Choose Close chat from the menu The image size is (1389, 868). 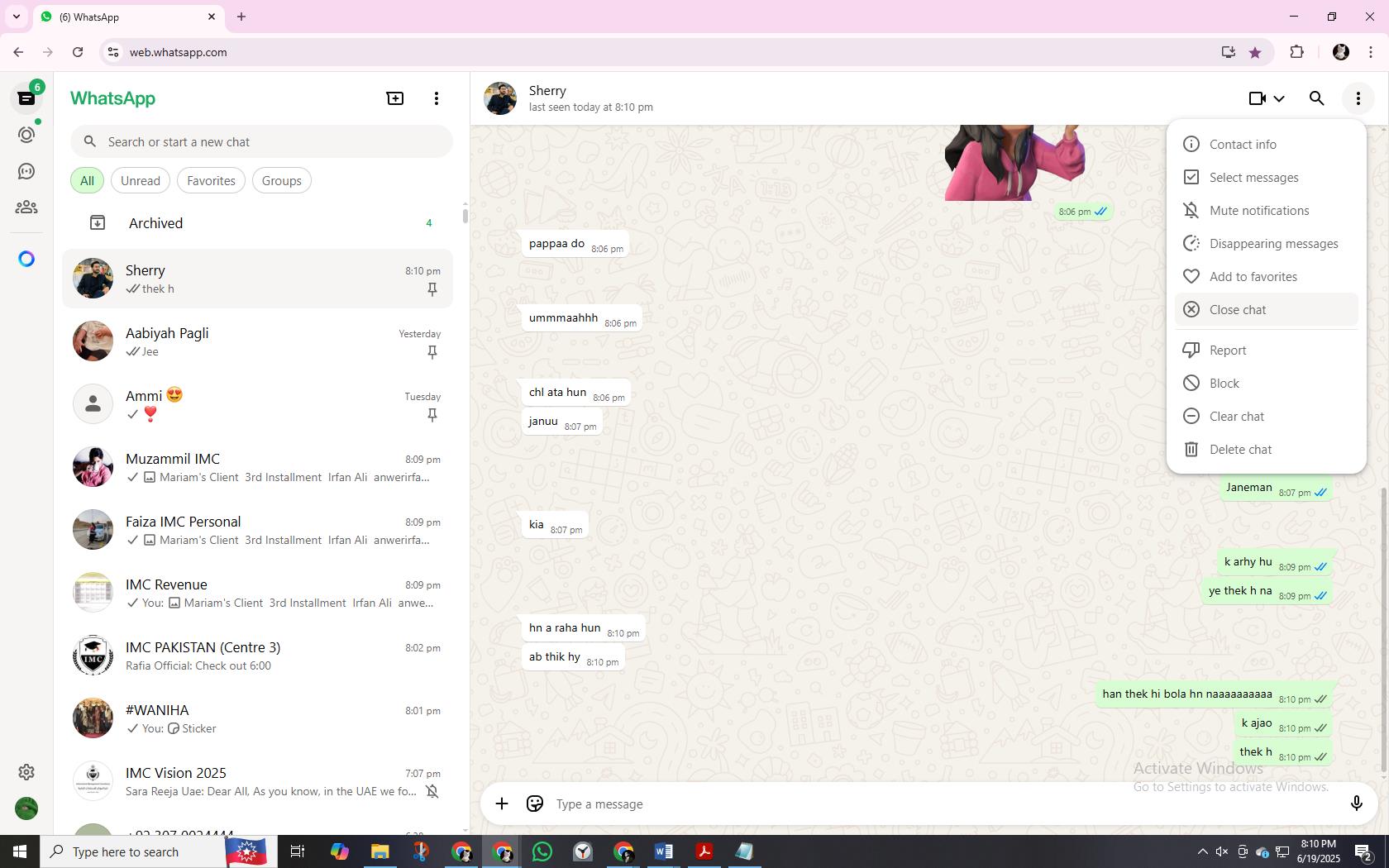click(x=1266, y=309)
